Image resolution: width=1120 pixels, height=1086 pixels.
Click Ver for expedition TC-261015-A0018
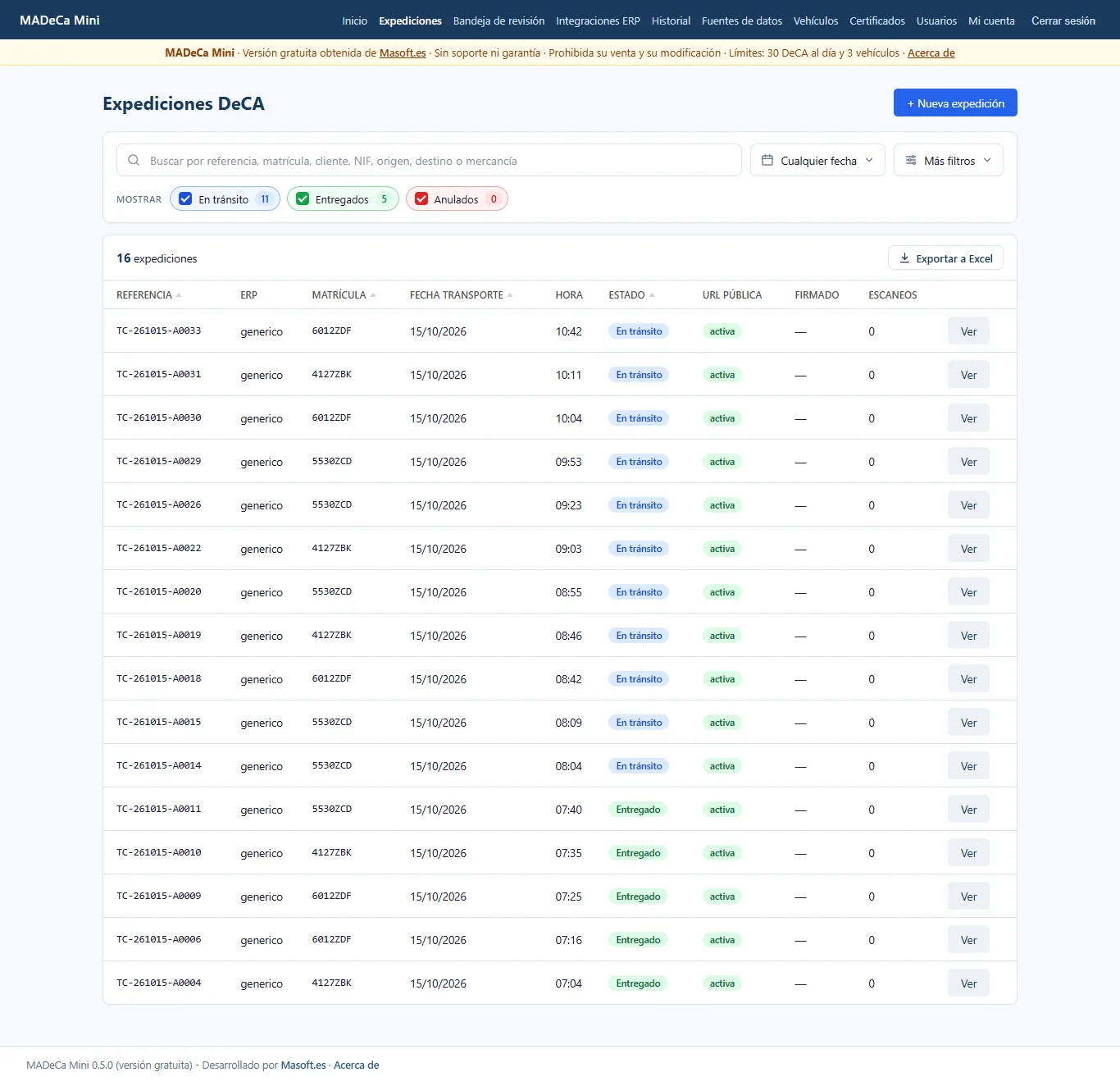point(968,679)
